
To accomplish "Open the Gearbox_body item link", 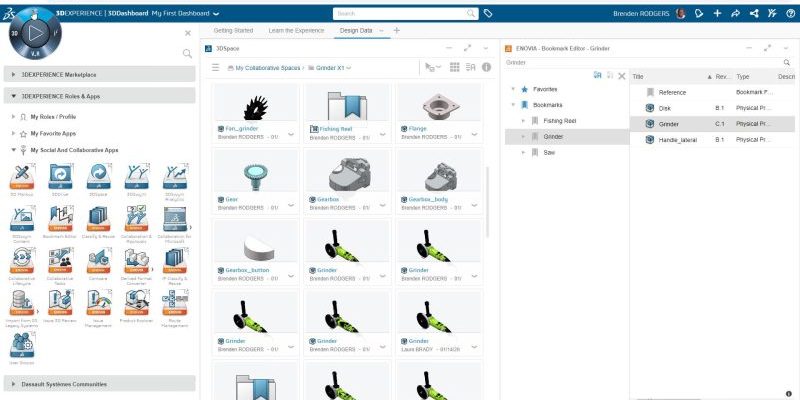I will click(x=428, y=199).
